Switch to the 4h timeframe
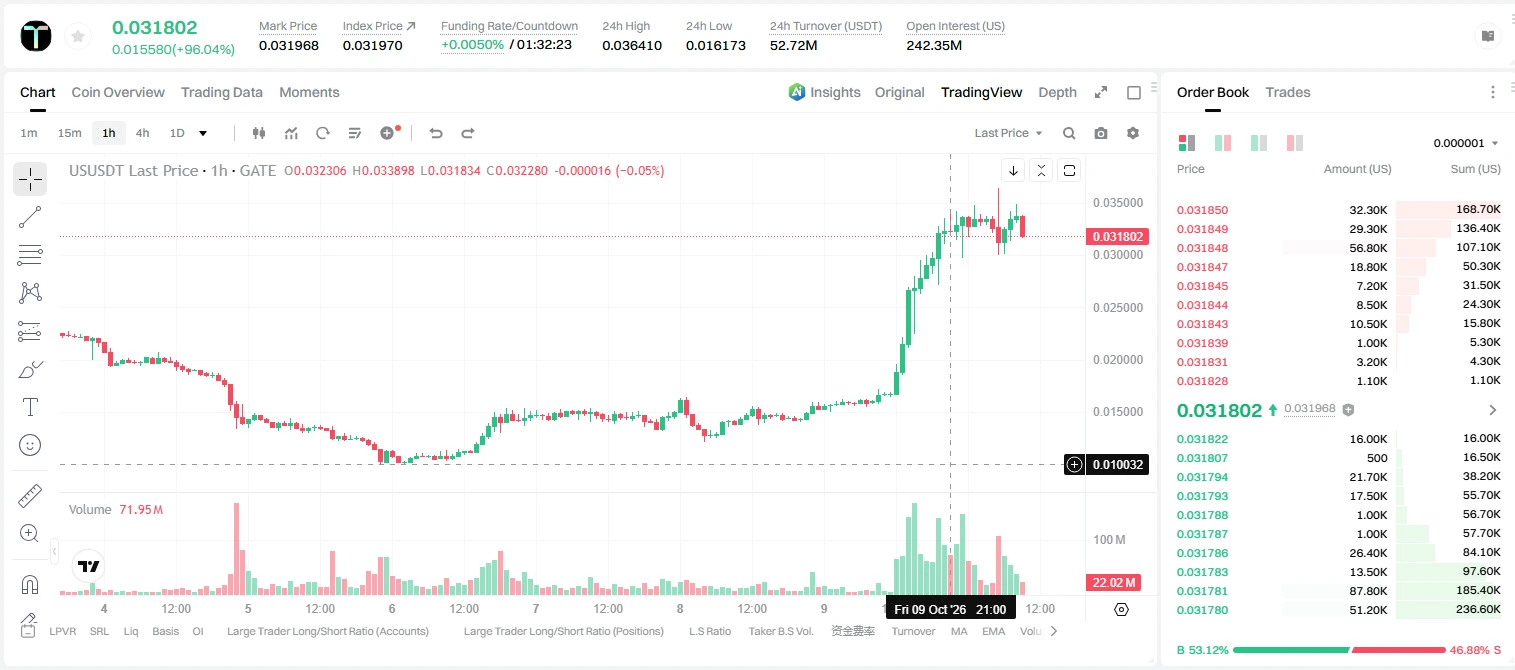 pos(142,133)
